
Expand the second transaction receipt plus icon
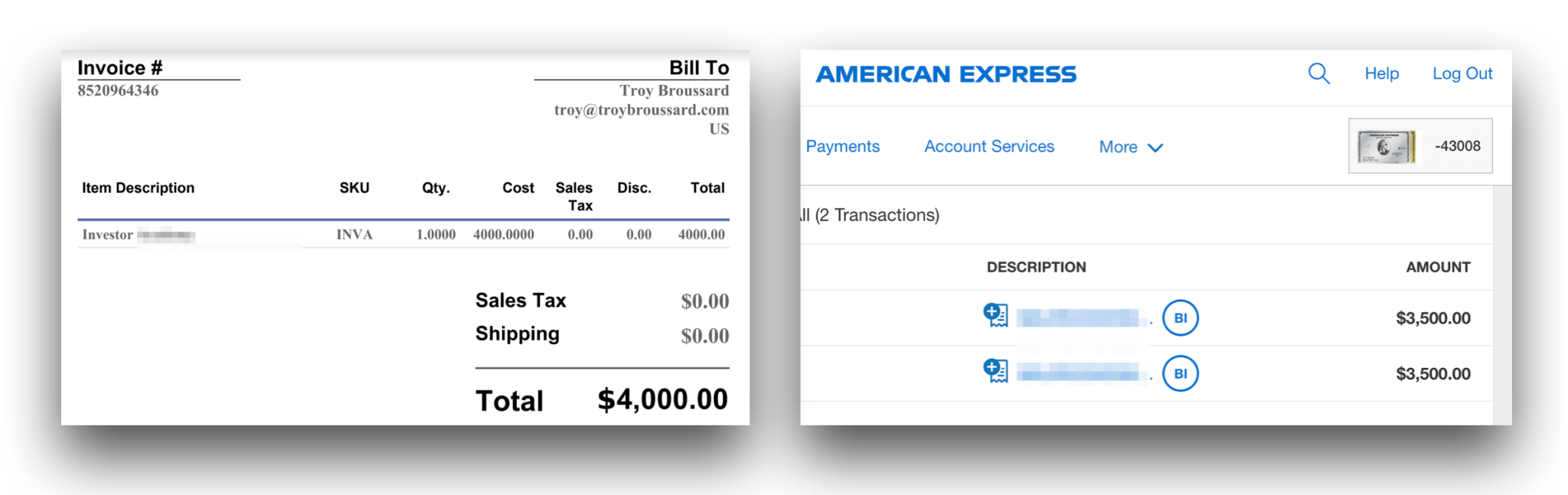click(x=995, y=371)
